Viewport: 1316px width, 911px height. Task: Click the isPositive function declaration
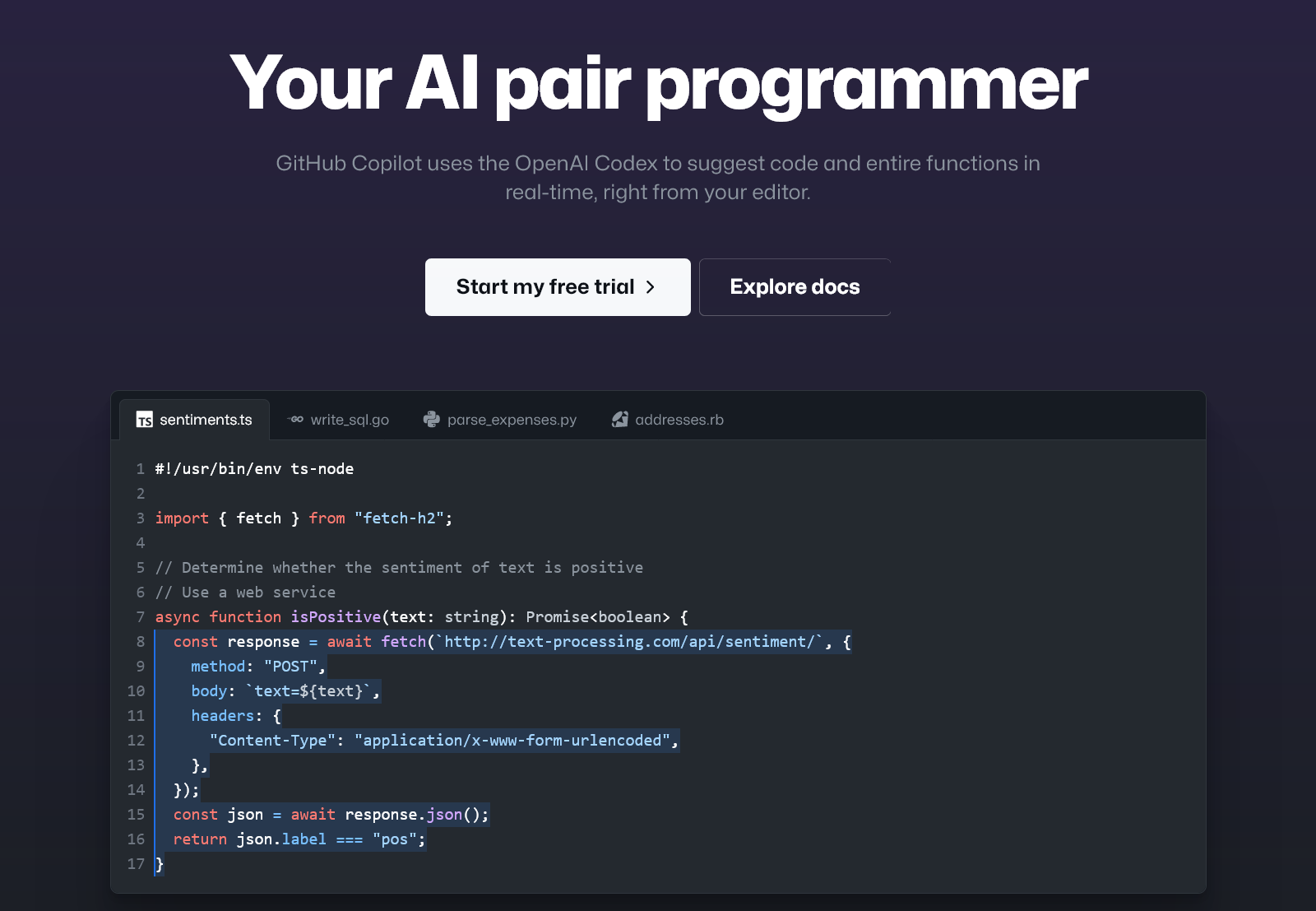[x=337, y=616]
